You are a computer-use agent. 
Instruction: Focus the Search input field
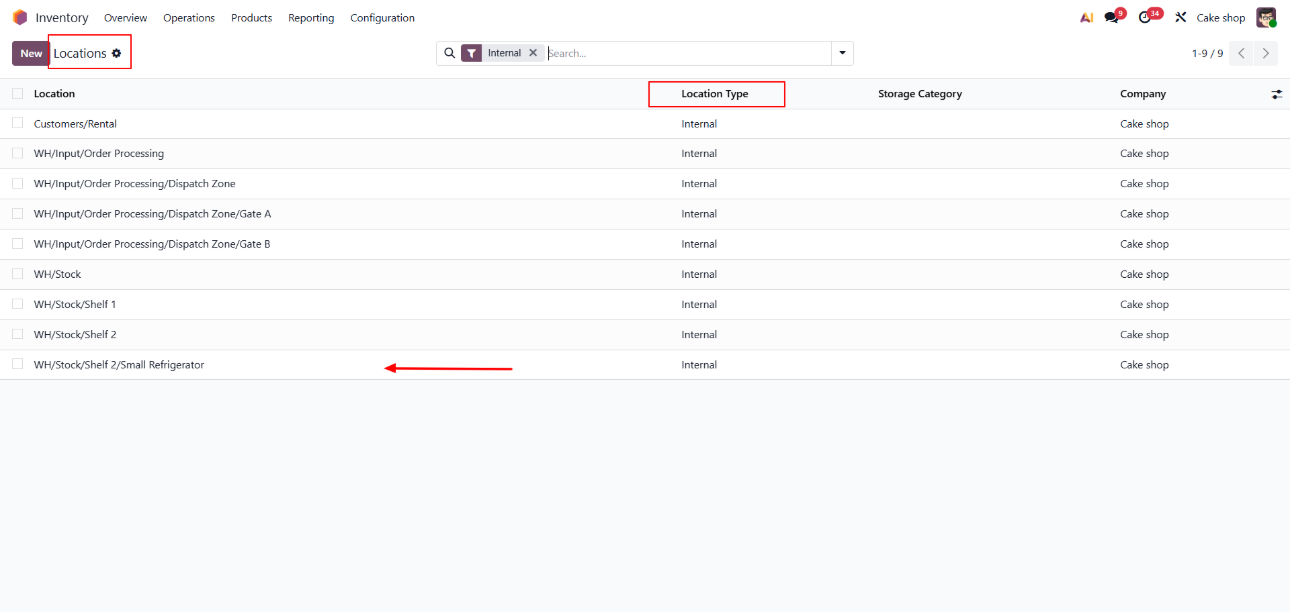point(686,53)
